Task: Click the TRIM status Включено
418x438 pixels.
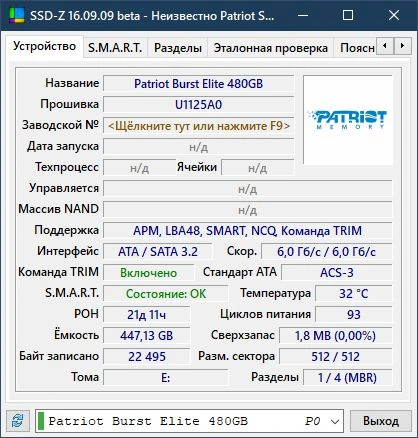Action: coord(149,273)
